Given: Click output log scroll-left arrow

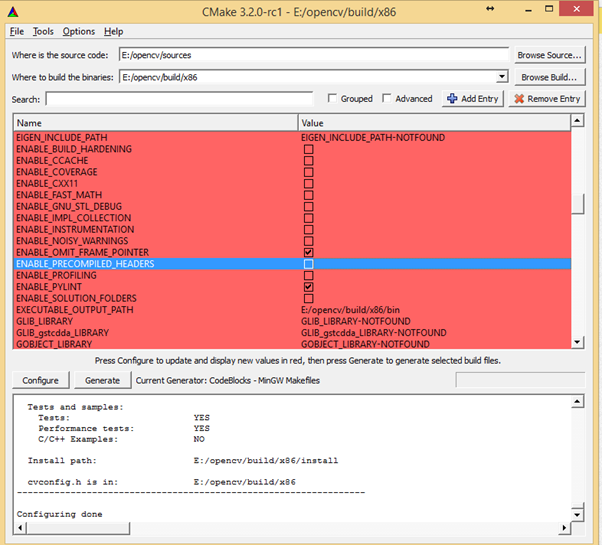Looking at the screenshot, I should coord(20,528).
